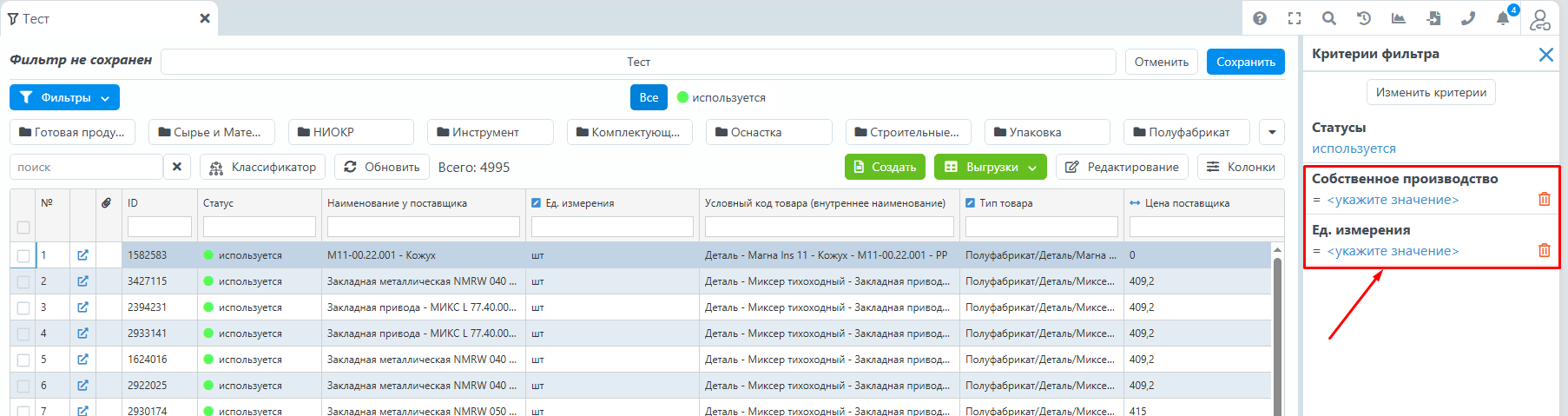Switch to the Упаковка category
This screenshot has height=416, width=1568.
(1047, 132)
